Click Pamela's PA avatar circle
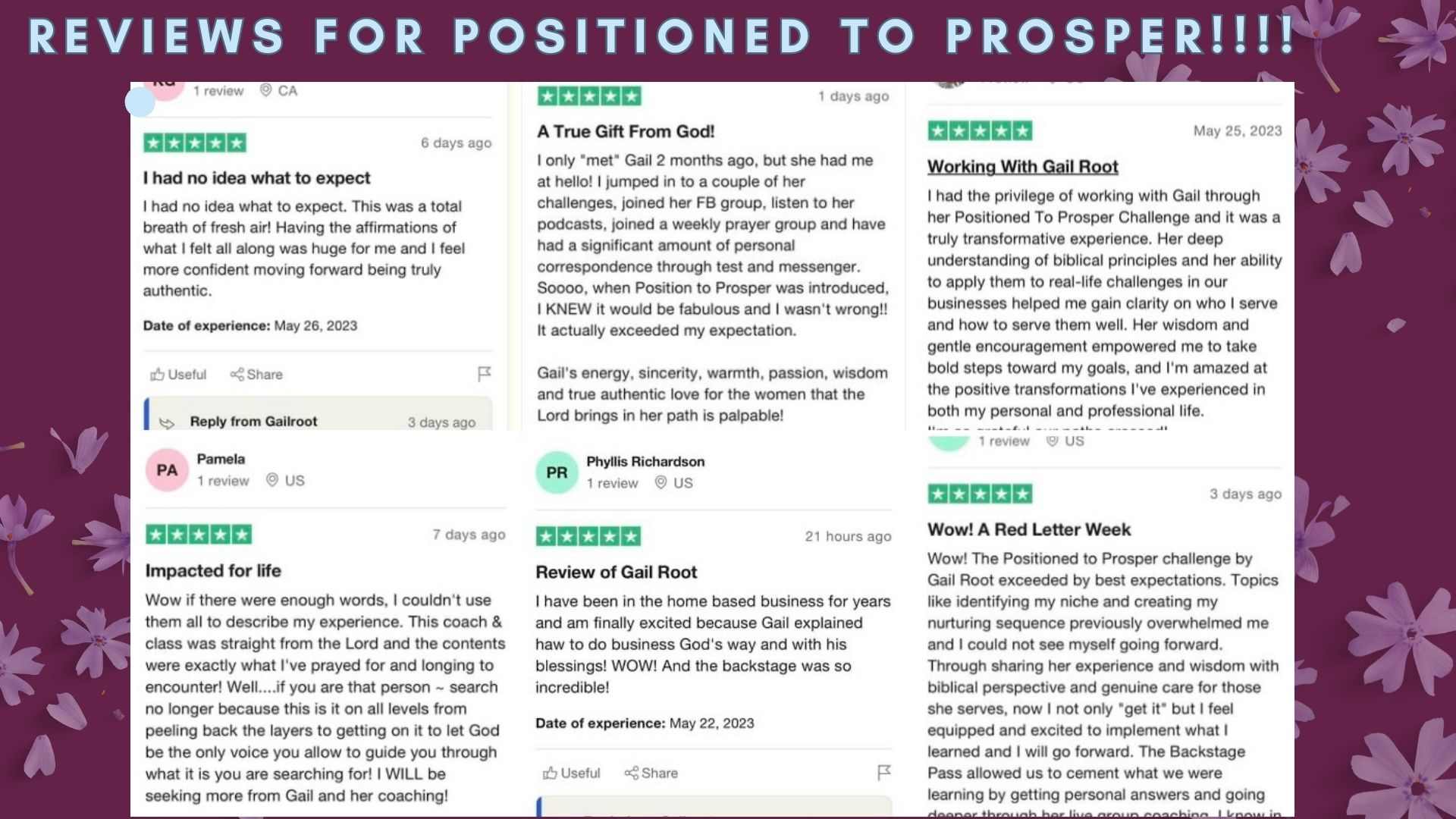Viewport: 1456px width, 819px height. click(167, 470)
